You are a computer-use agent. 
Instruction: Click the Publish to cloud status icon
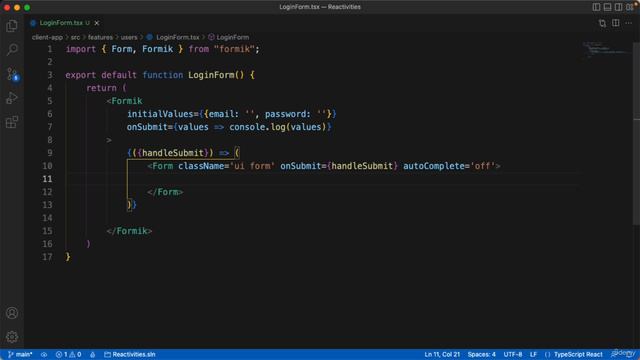44,354
